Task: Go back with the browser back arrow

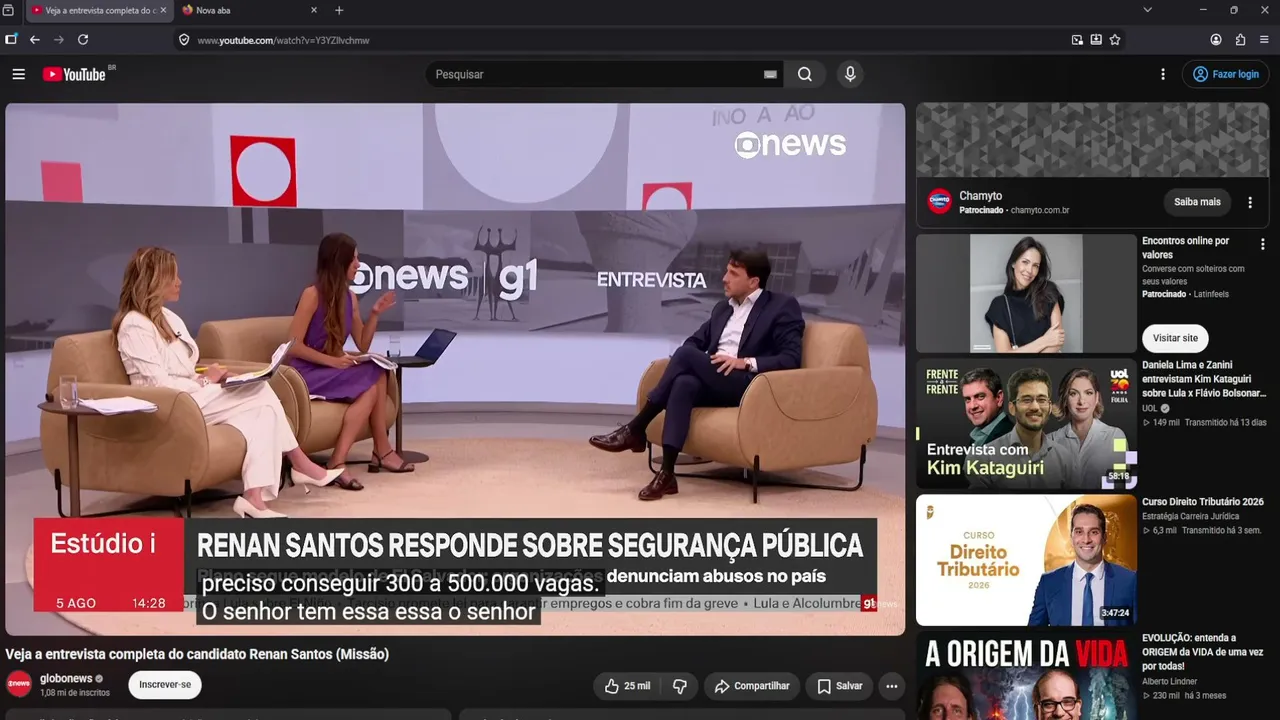Action: pyautogui.click(x=35, y=40)
